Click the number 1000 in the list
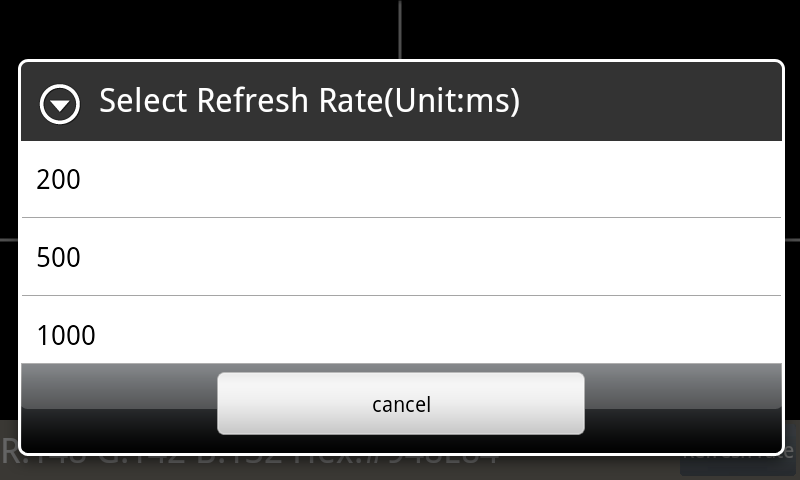 tap(66, 335)
